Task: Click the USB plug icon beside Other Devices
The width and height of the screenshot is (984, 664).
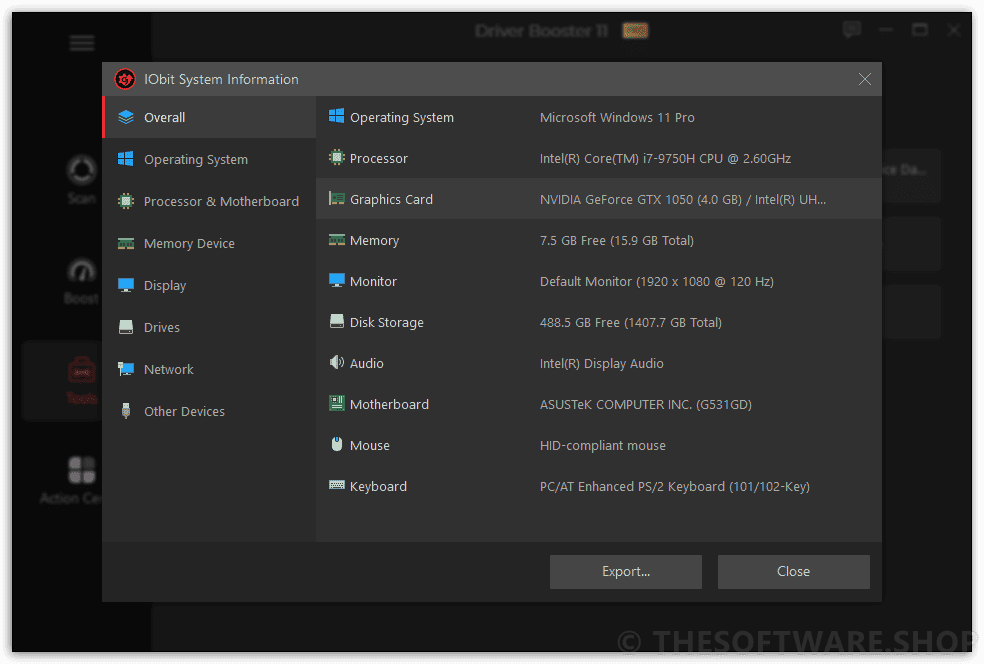Action: [x=126, y=411]
